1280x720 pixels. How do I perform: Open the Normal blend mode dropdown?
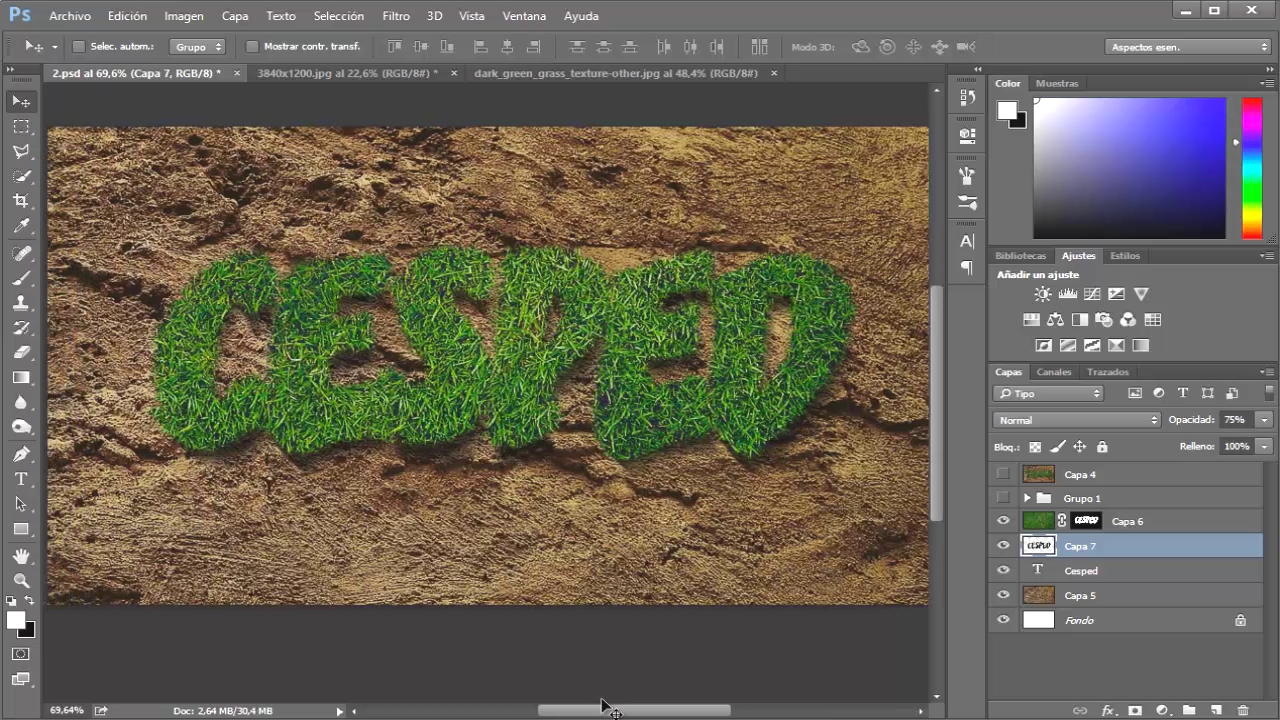[1077, 420]
